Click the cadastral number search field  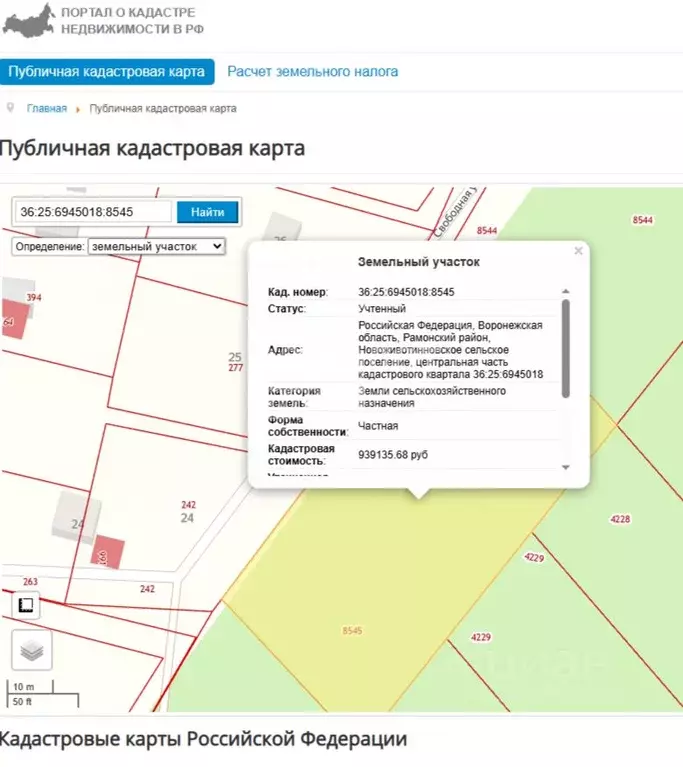(x=93, y=212)
